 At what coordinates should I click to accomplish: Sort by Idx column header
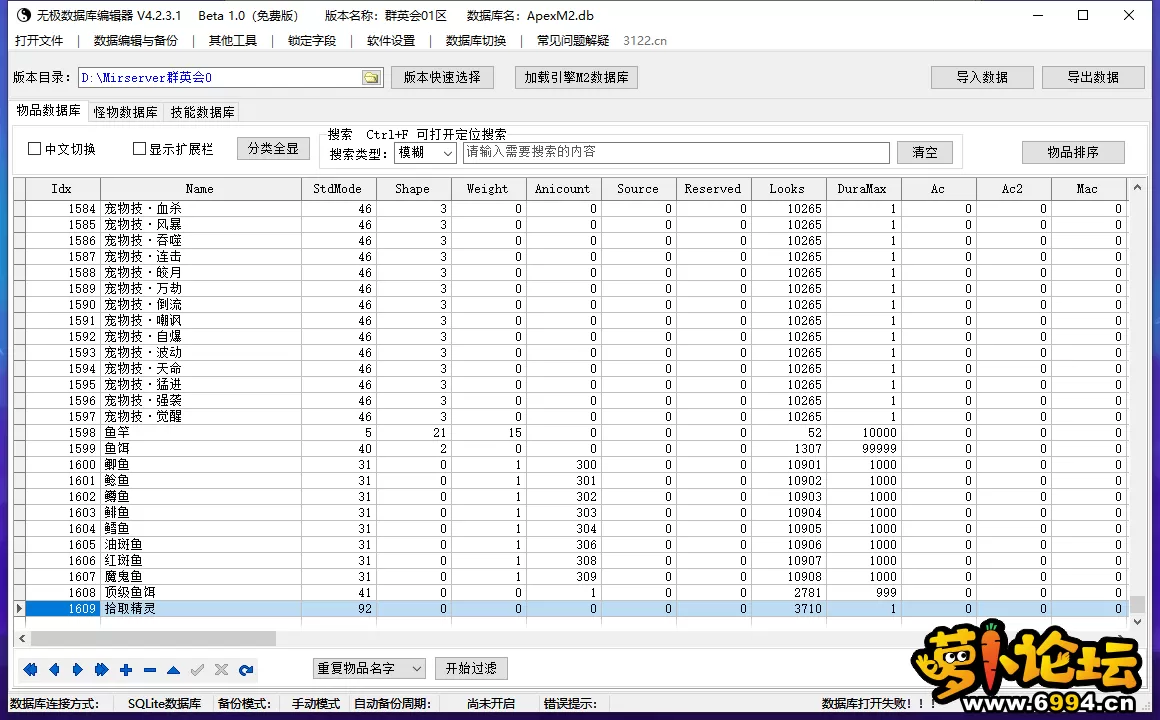tap(63, 189)
